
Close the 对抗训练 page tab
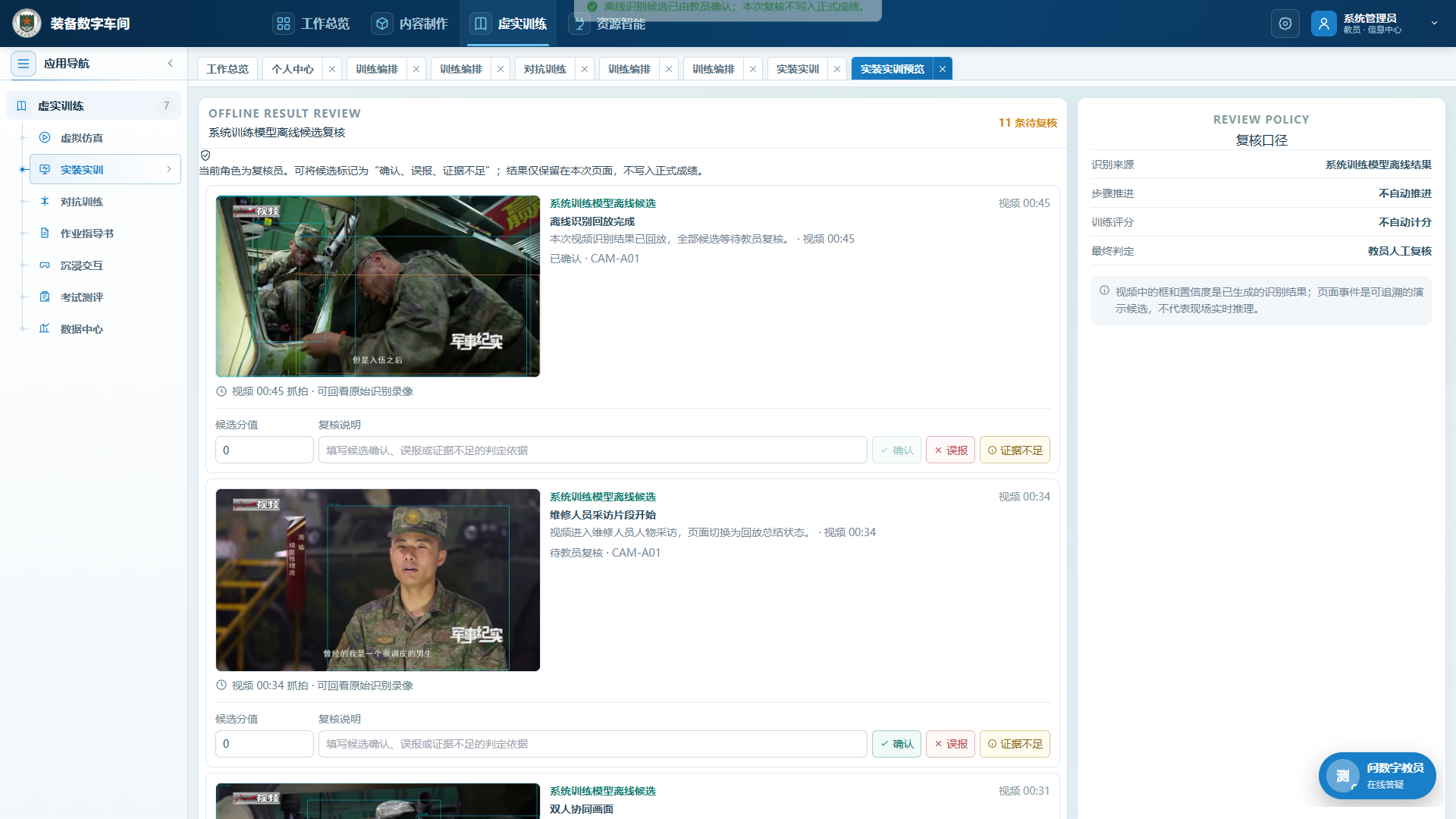(x=585, y=69)
